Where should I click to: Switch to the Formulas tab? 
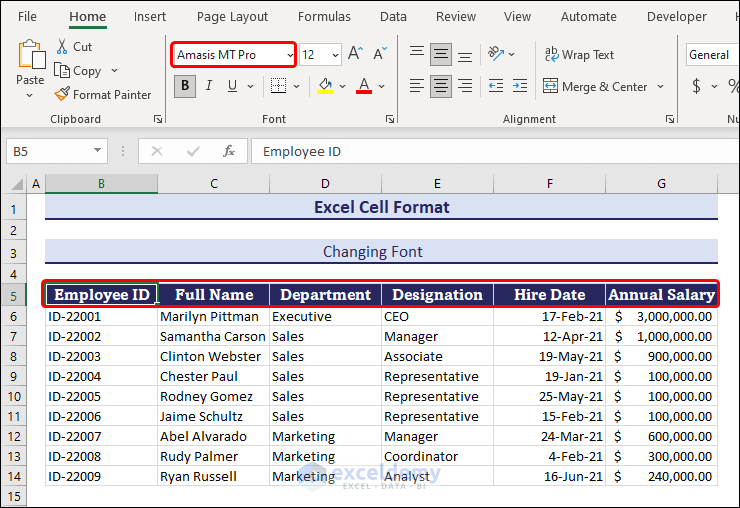tap(324, 17)
